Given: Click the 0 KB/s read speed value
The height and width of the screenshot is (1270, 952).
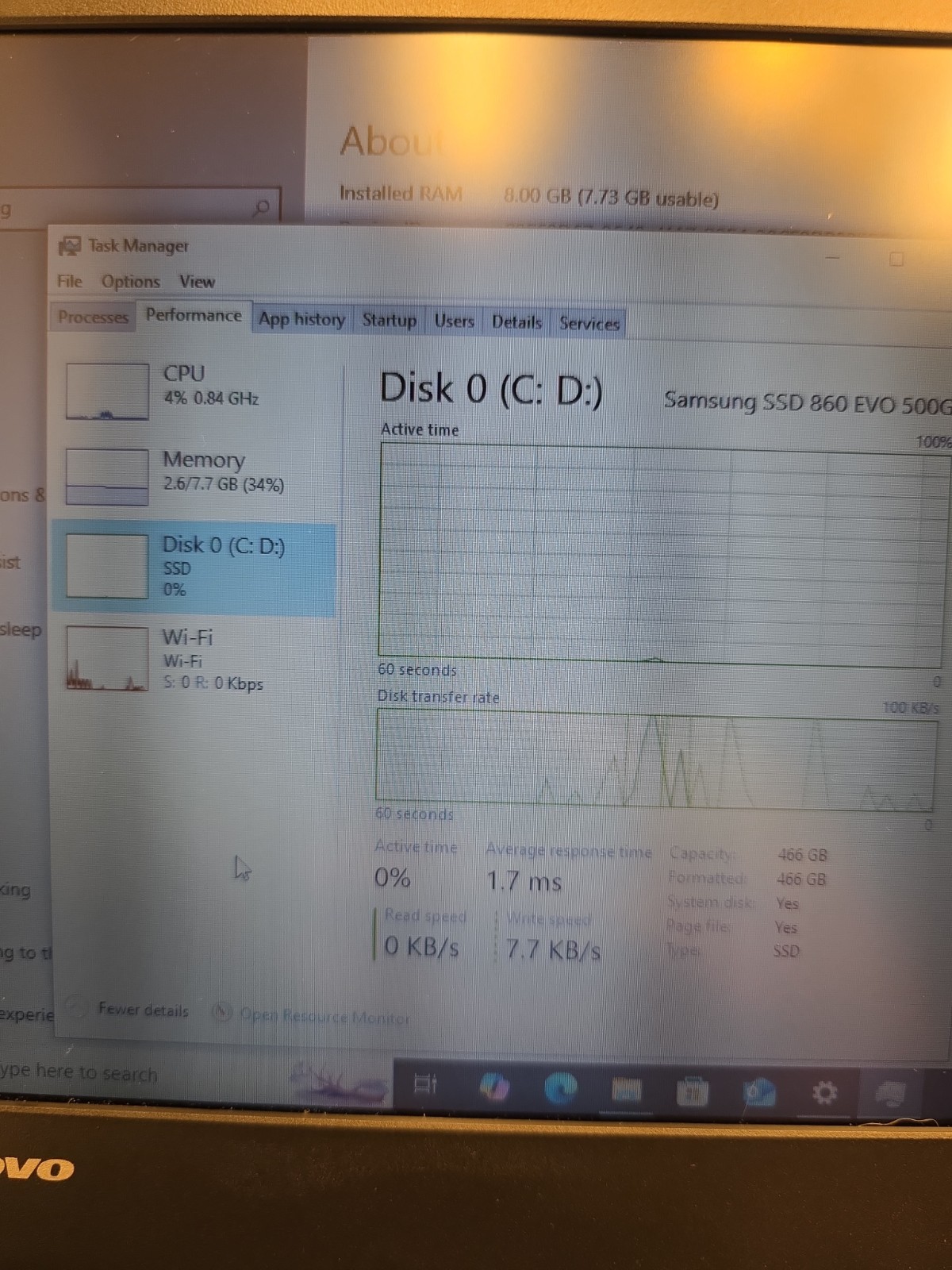Looking at the screenshot, I should click(x=421, y=946).
